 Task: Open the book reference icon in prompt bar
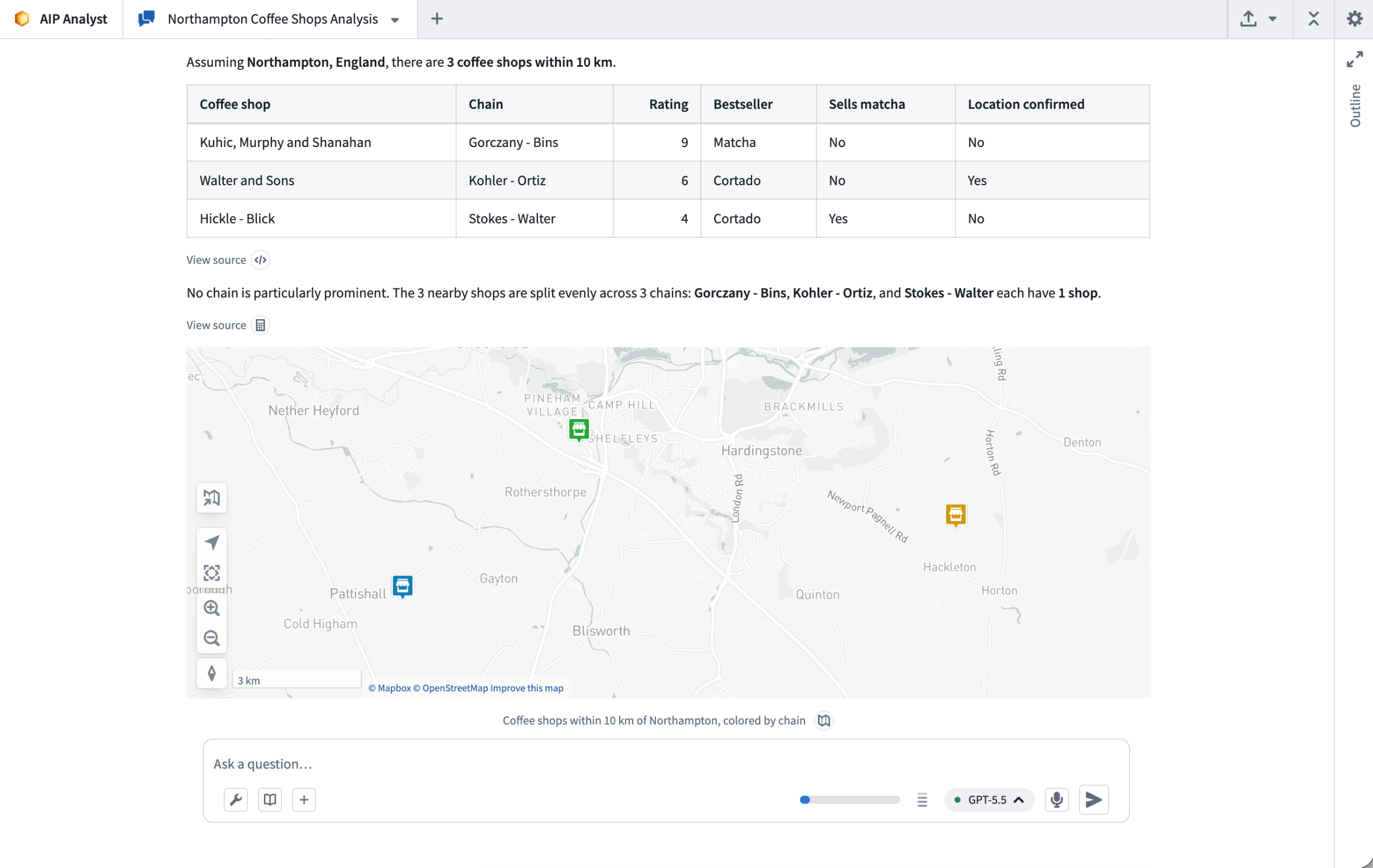(270, 800)
